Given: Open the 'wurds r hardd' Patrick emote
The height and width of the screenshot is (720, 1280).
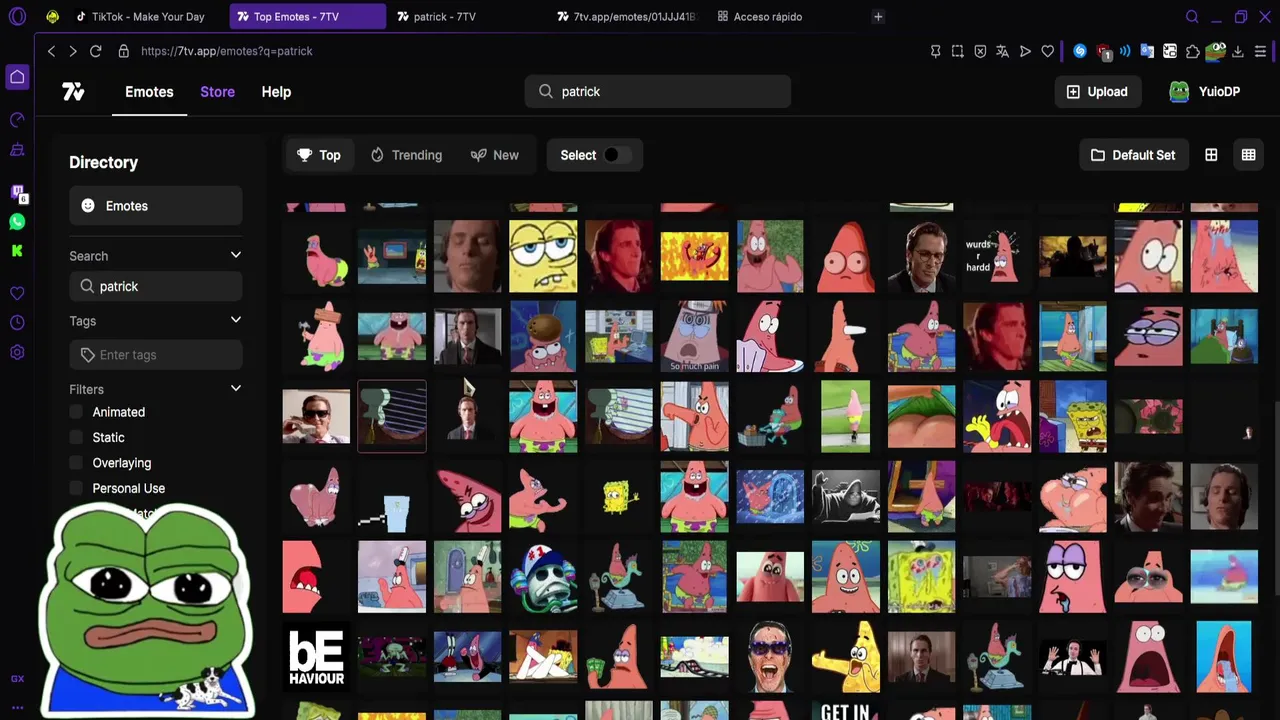Looking at the screenshot, I should coord(997,257).
